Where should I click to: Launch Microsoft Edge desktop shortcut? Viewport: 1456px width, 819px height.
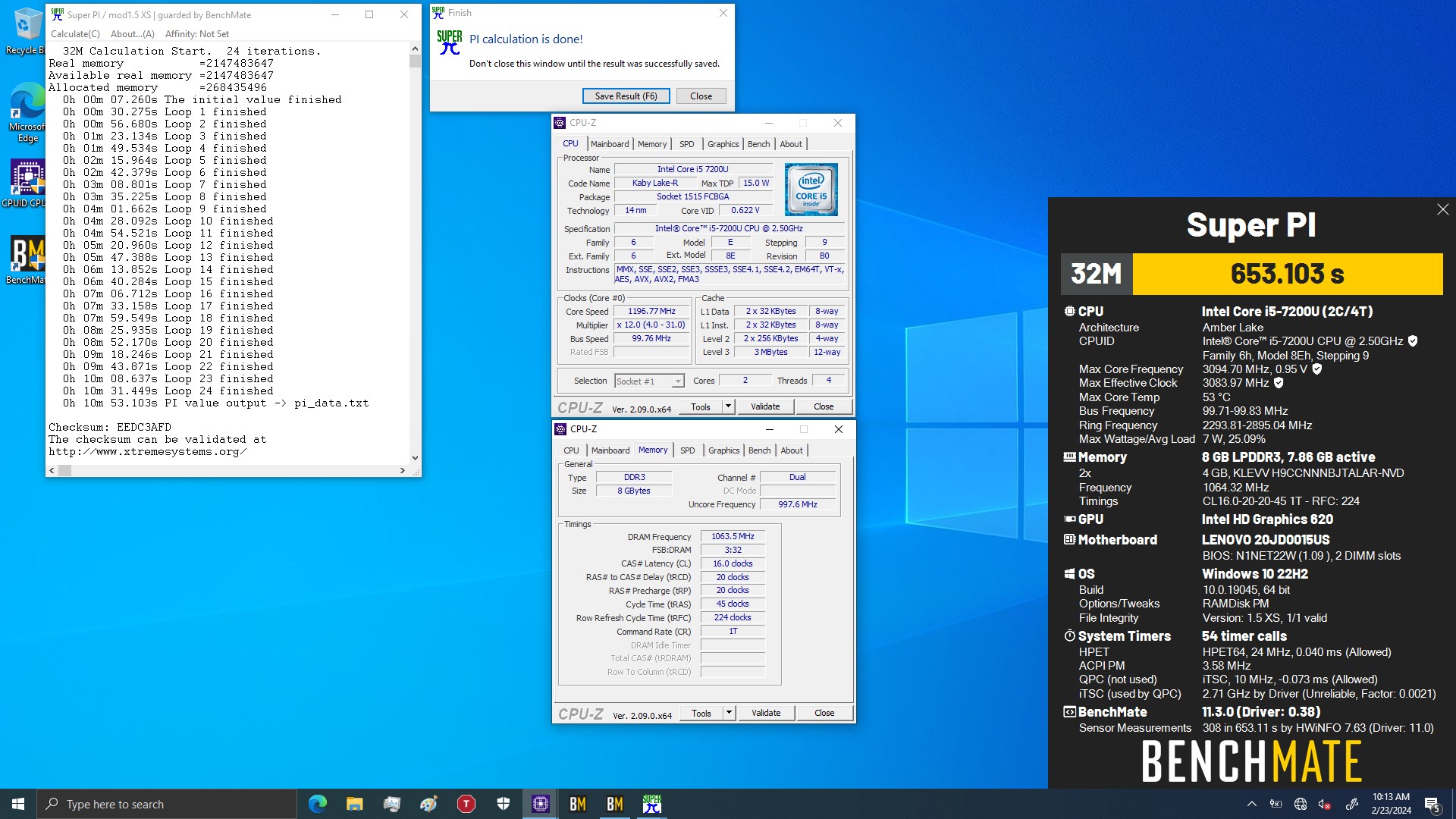tap(27, 112)
